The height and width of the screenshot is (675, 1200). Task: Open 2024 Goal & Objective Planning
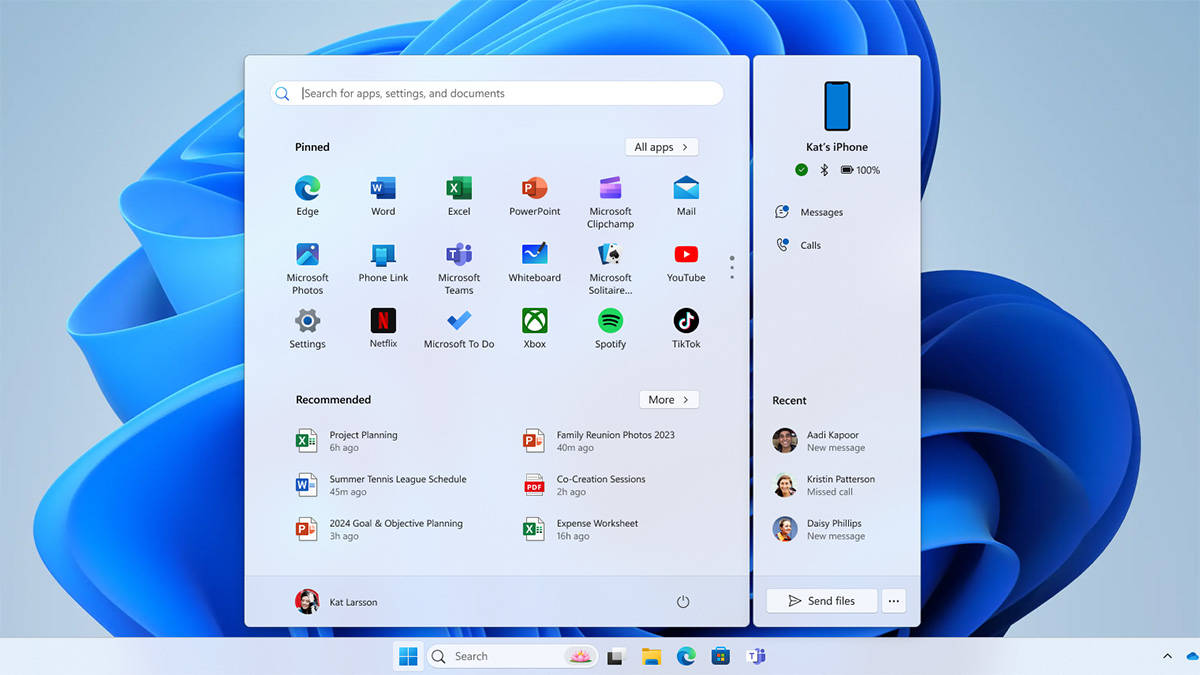click(x=379, y=529)
